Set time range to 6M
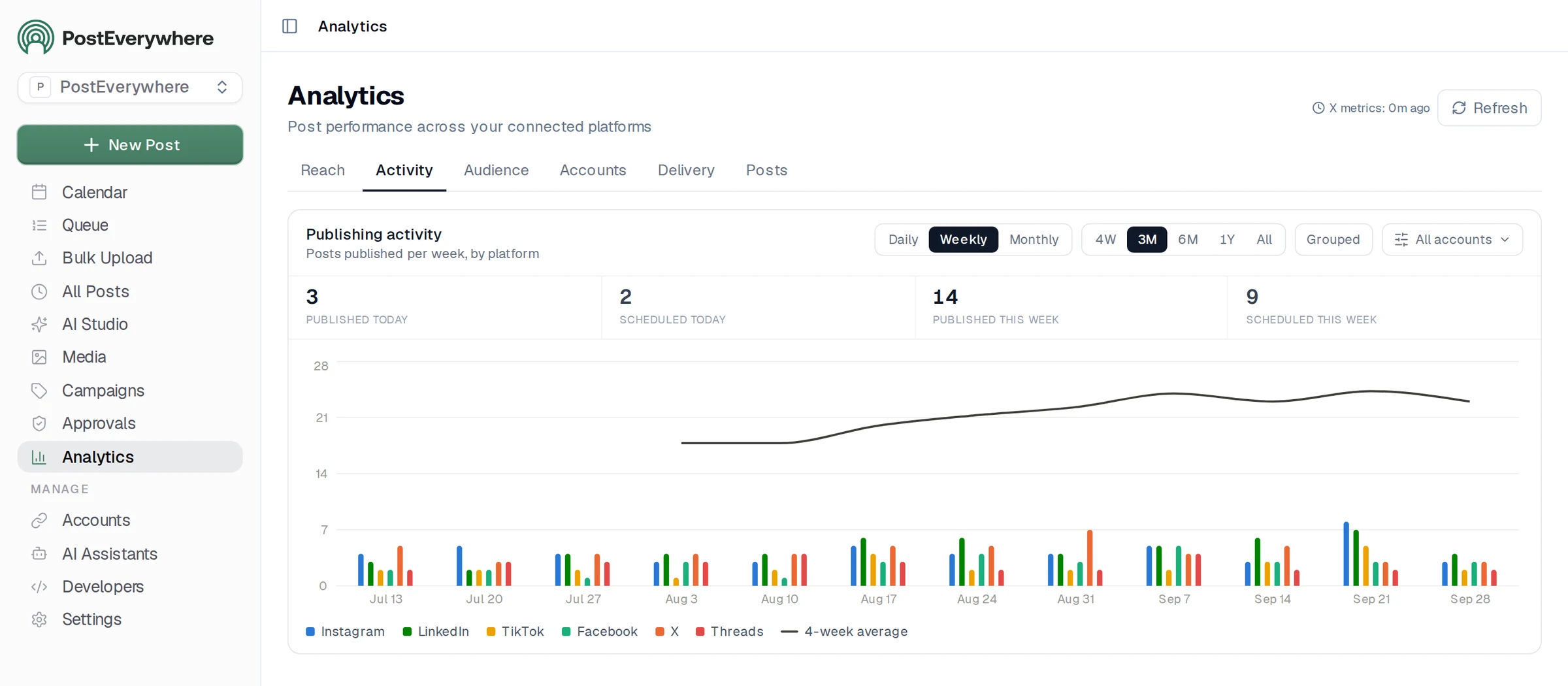1568x686 pixels. pyautogui.click(x=1188, y=240)
